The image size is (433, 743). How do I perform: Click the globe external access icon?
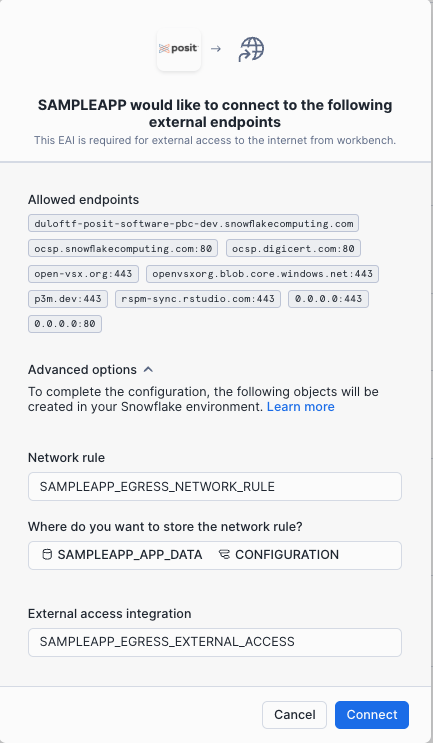coord(252,49)
